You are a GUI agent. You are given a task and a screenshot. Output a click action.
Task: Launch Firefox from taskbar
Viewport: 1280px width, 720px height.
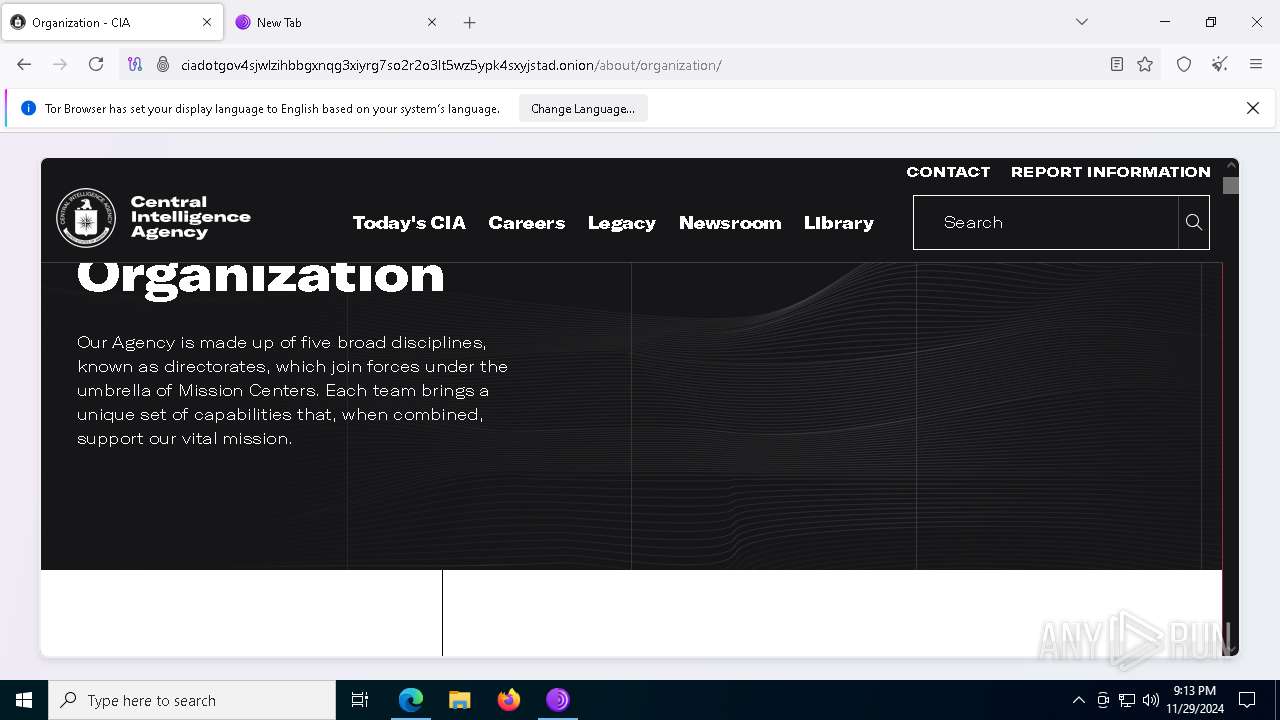tap(509, 700)
